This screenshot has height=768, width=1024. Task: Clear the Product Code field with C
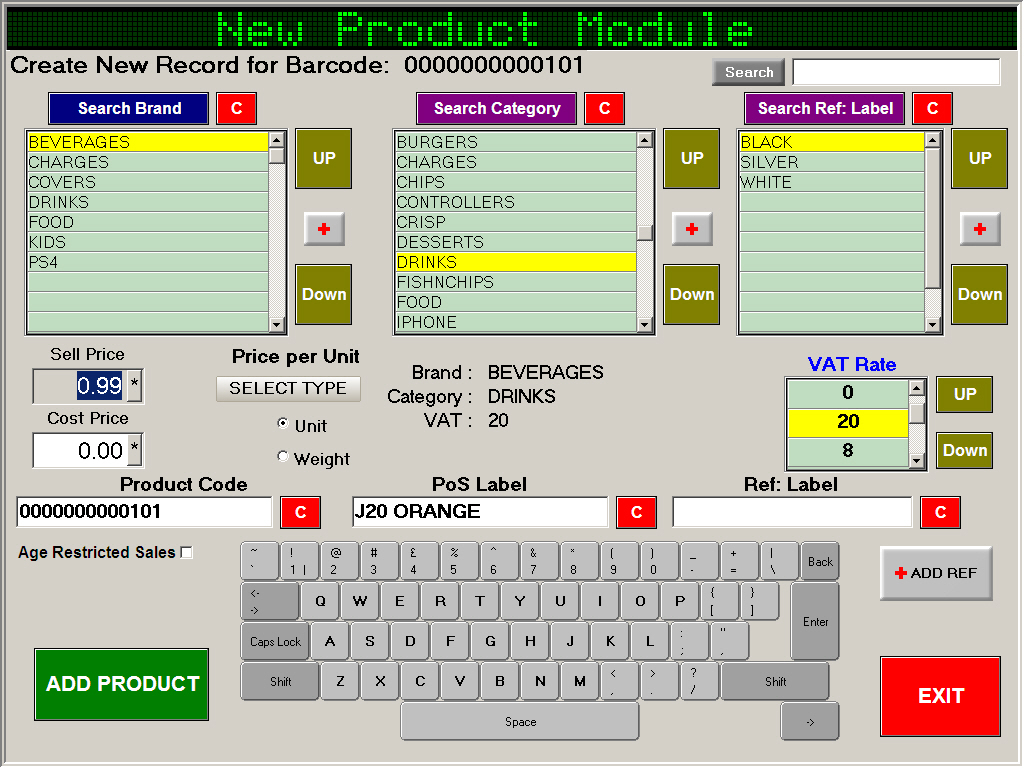pos(300,512)
